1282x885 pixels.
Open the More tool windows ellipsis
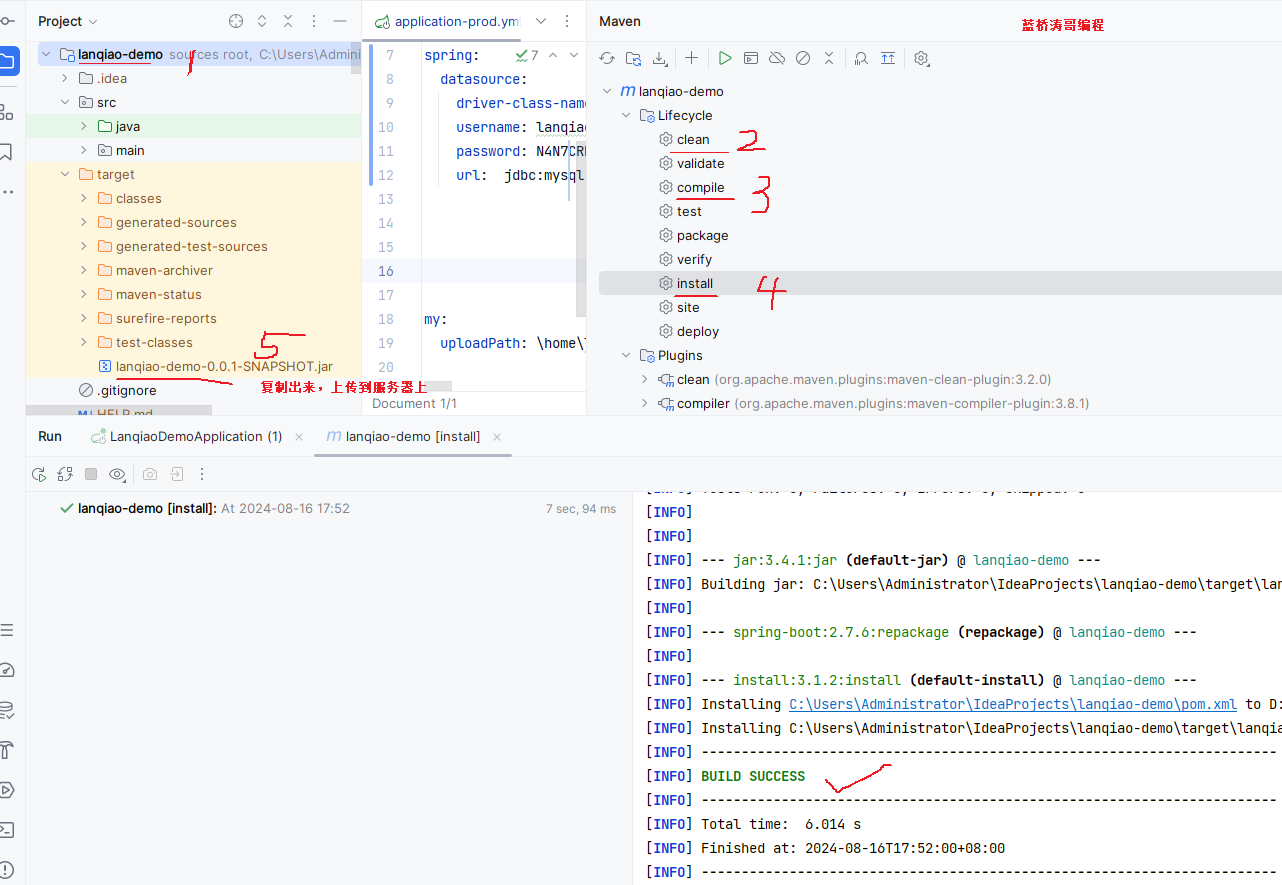pyautogui.click(x=6, y=191)
